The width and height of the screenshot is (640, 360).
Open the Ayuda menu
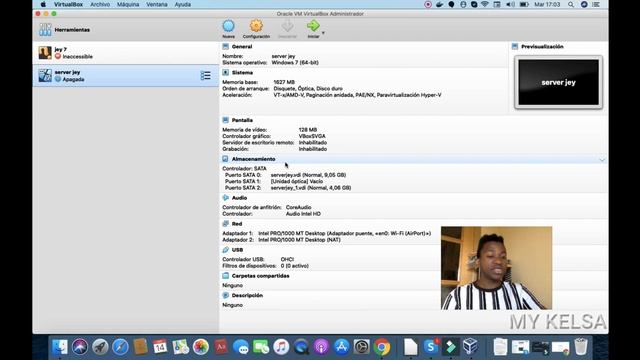183,4
